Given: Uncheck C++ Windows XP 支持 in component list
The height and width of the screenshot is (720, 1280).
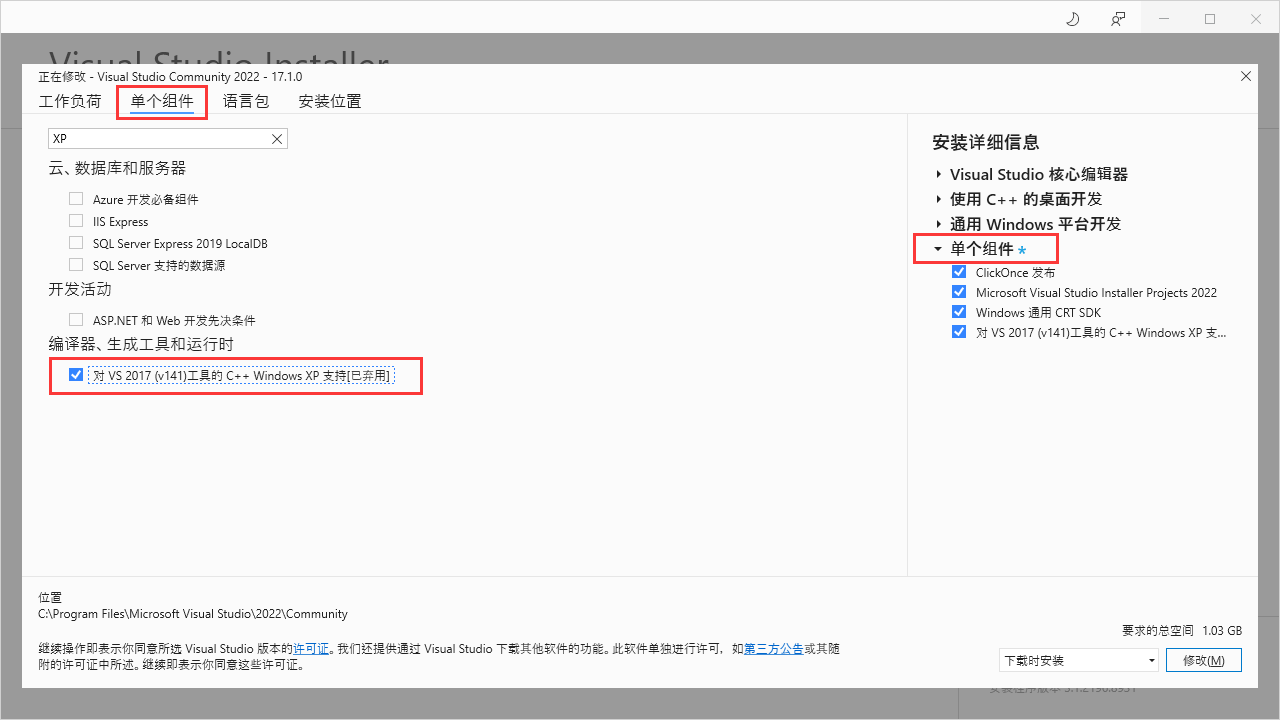Looking at the screenshot, I should pos(76,375).
